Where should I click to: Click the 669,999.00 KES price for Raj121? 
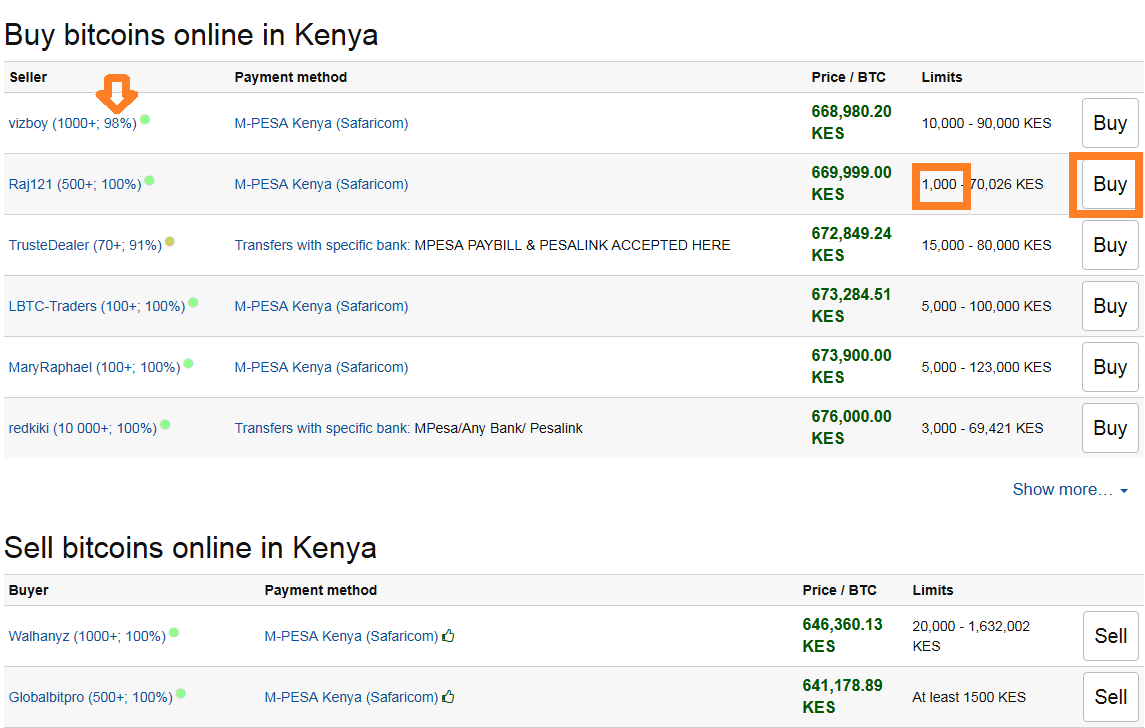(x=851, y=183)
